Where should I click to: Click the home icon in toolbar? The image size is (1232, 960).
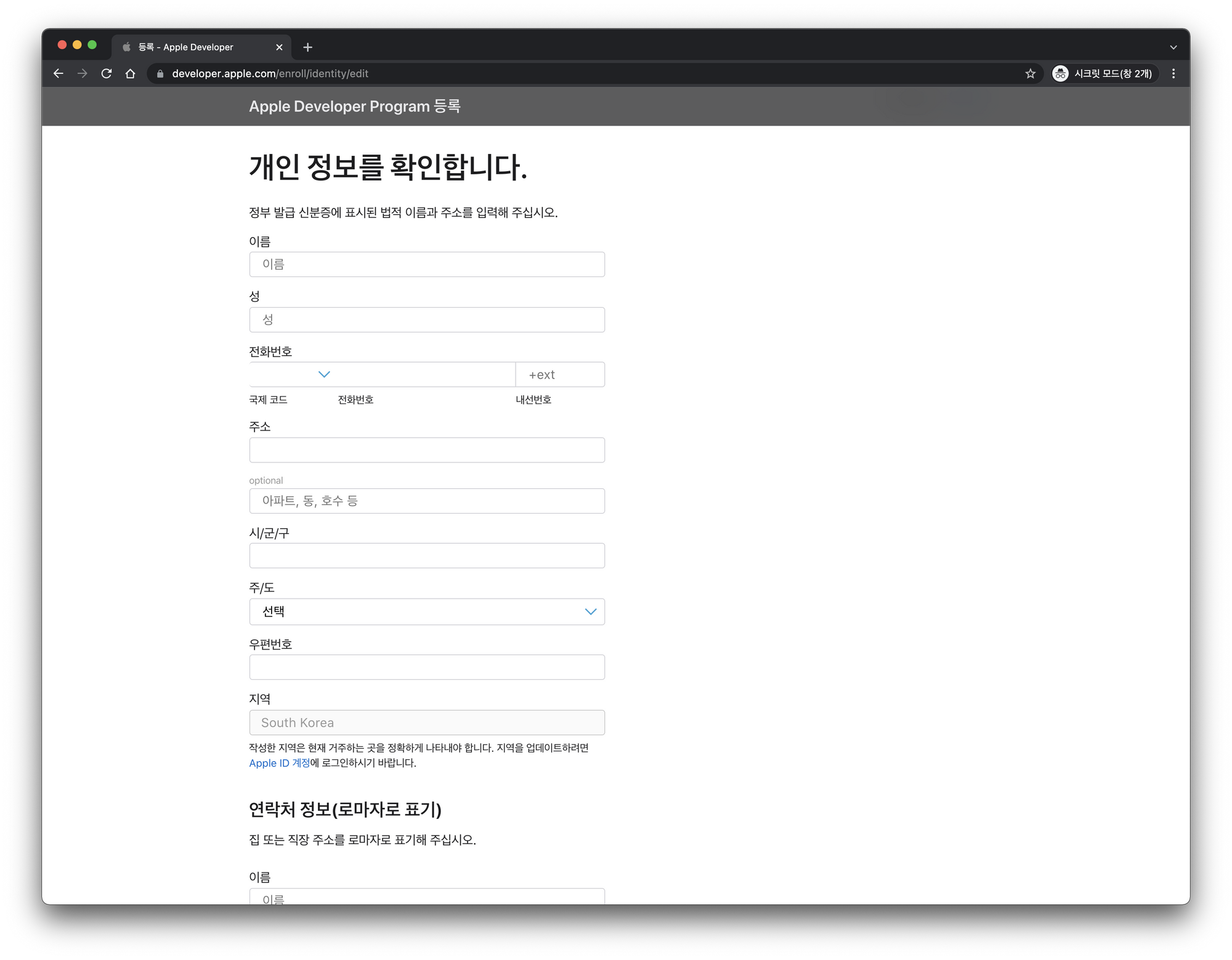(130, 73)
